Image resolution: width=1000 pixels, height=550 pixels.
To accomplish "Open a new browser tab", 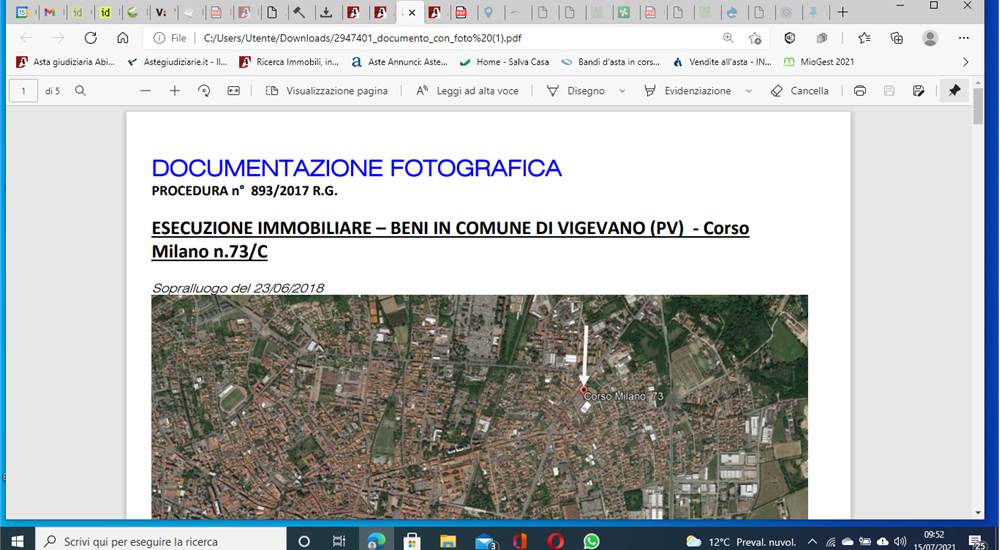I will coord(842,12).
